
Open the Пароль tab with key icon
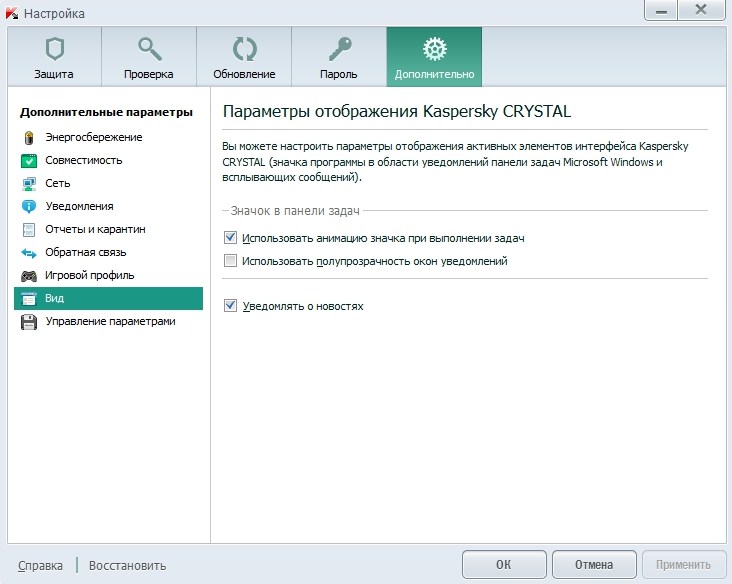point(339,57)
